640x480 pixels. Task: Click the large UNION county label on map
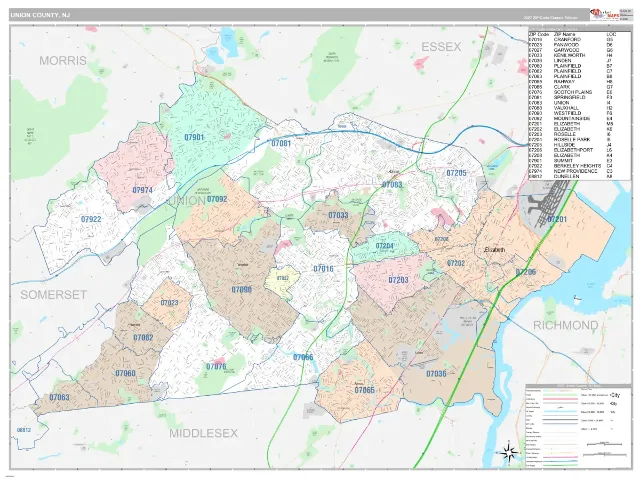coord(186,200)
